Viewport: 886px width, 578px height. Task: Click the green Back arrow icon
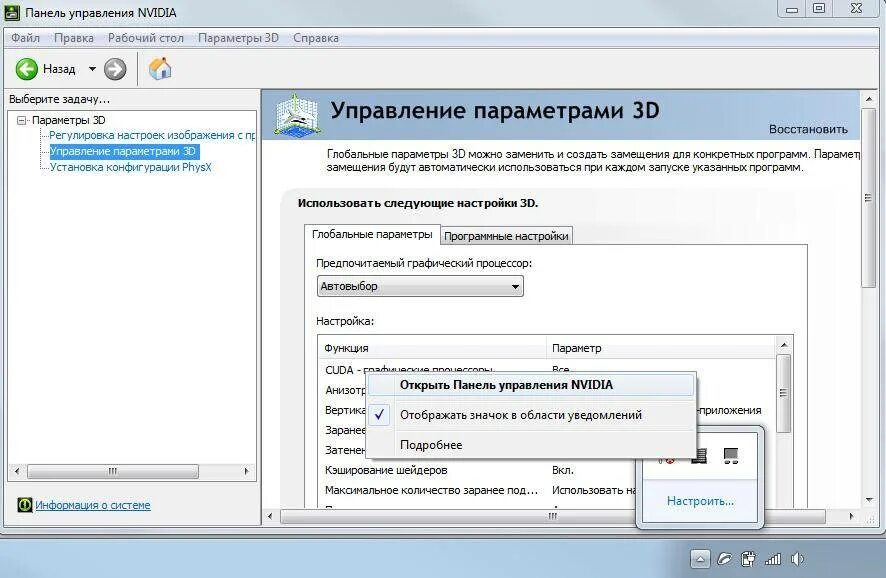27,69
